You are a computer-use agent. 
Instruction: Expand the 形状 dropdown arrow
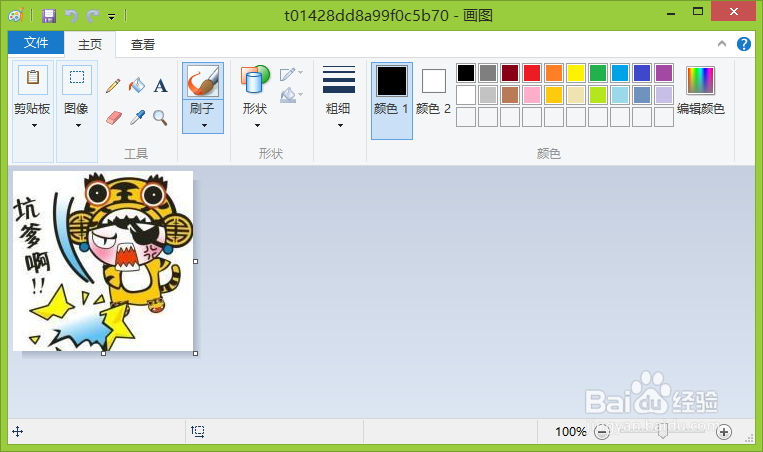(x=257, y=126)
